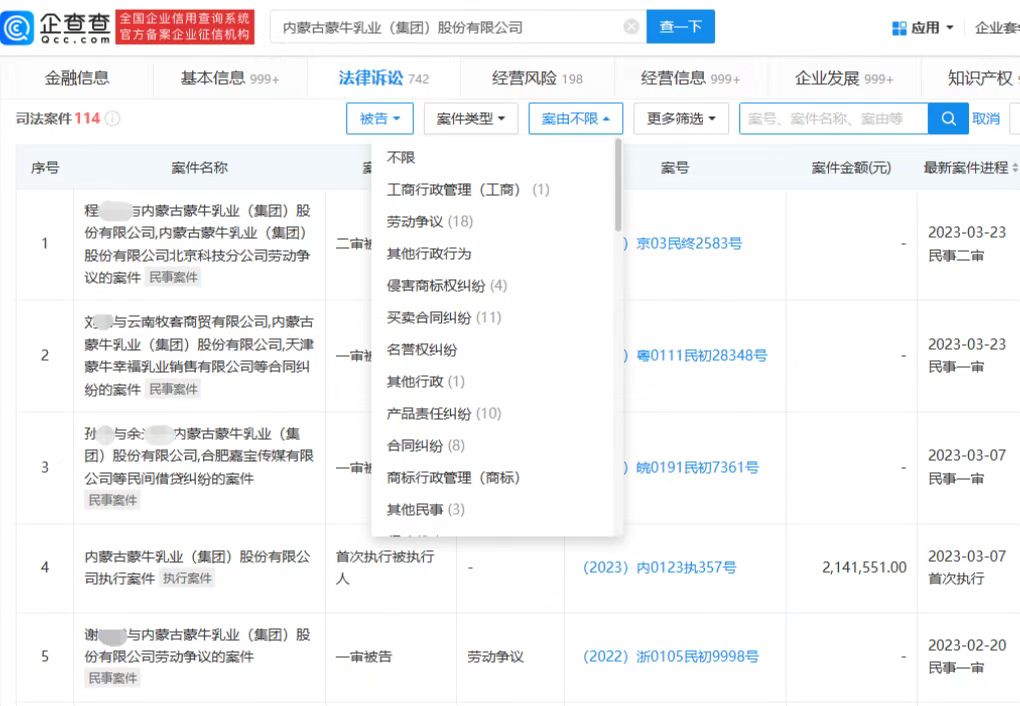Image resolution: width=1020 pixels, height=706 pixels.
Task: Select 其他行政行为 option
Action: (429, 253)
